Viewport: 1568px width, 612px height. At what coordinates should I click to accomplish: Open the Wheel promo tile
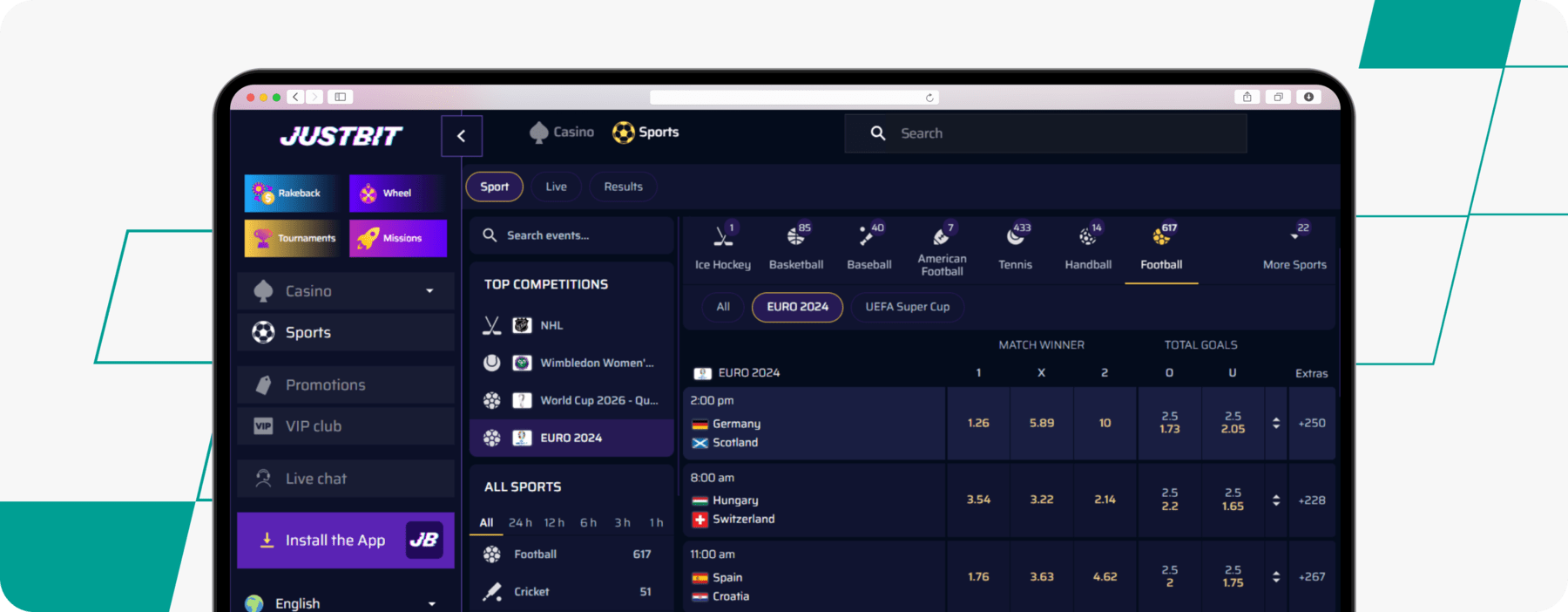(x=397, y=194)
